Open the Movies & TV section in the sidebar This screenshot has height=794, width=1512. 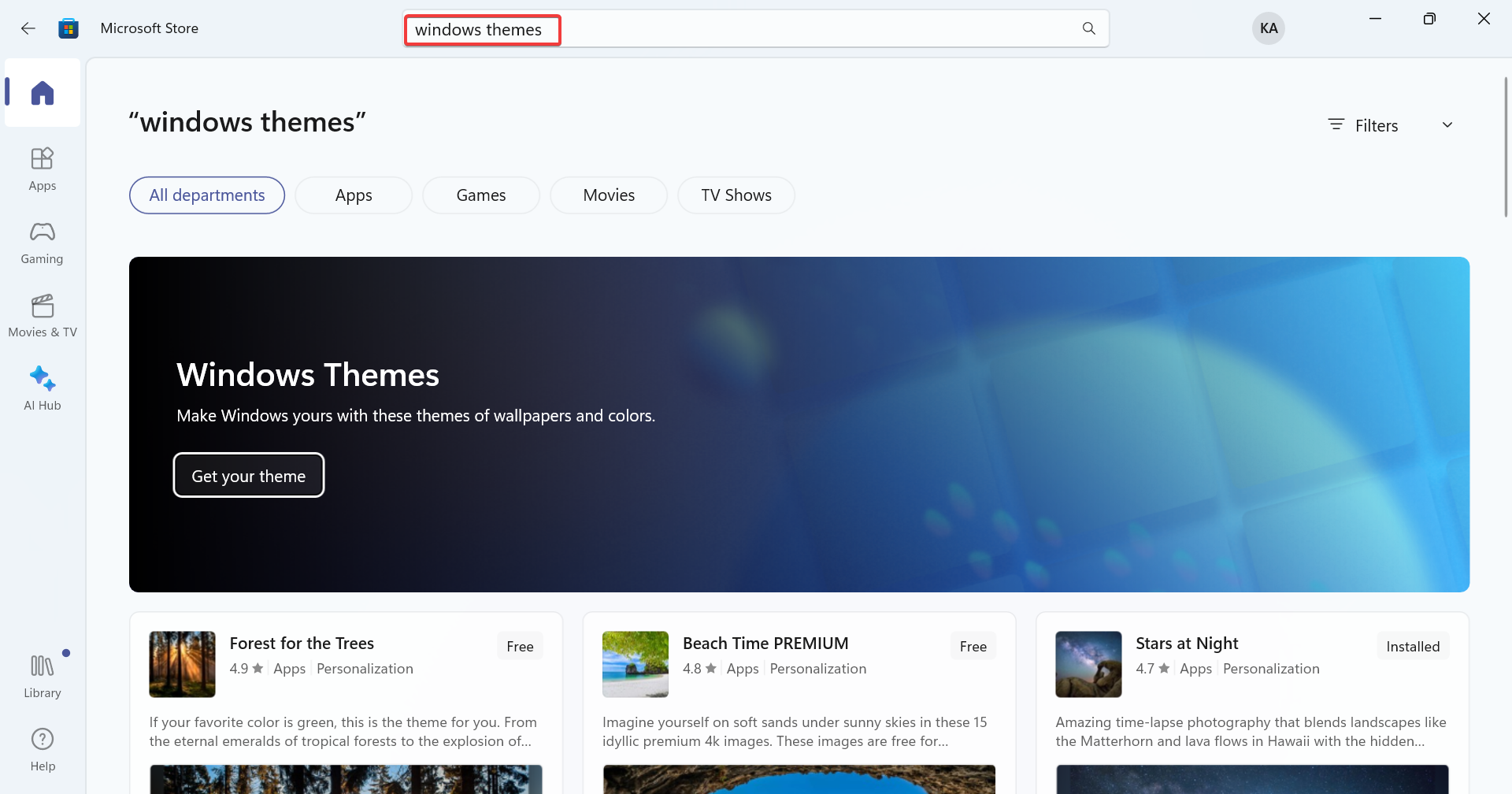[43, 316]
